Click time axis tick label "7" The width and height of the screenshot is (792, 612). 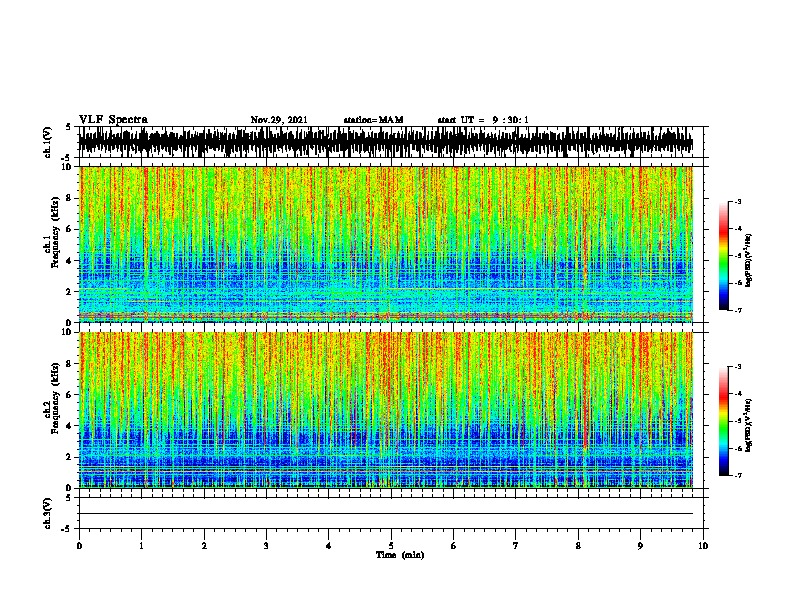[x=516, y=546]
